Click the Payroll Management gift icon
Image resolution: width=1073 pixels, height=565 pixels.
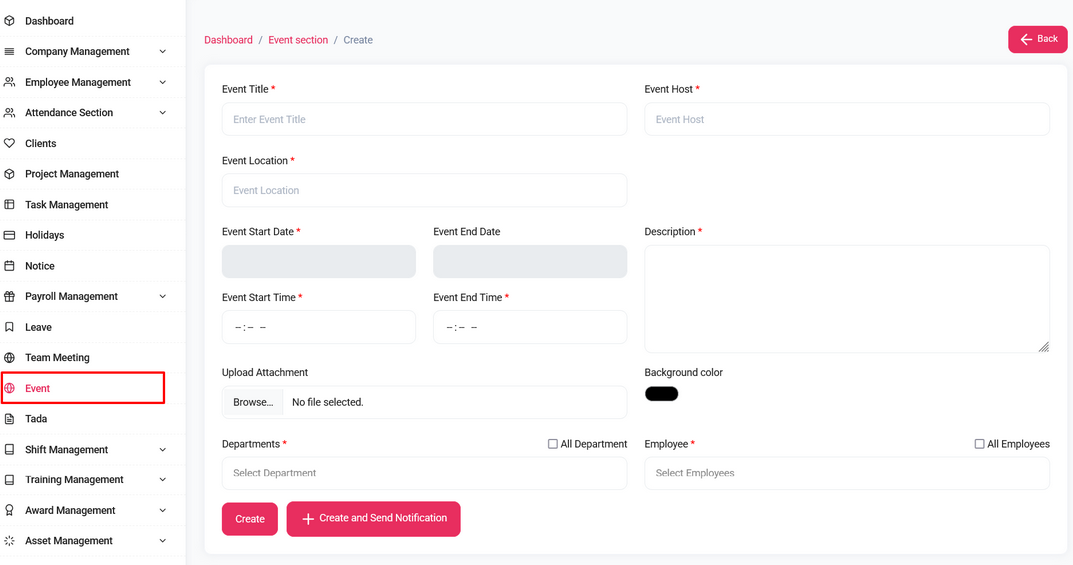[x=10, y=297]
